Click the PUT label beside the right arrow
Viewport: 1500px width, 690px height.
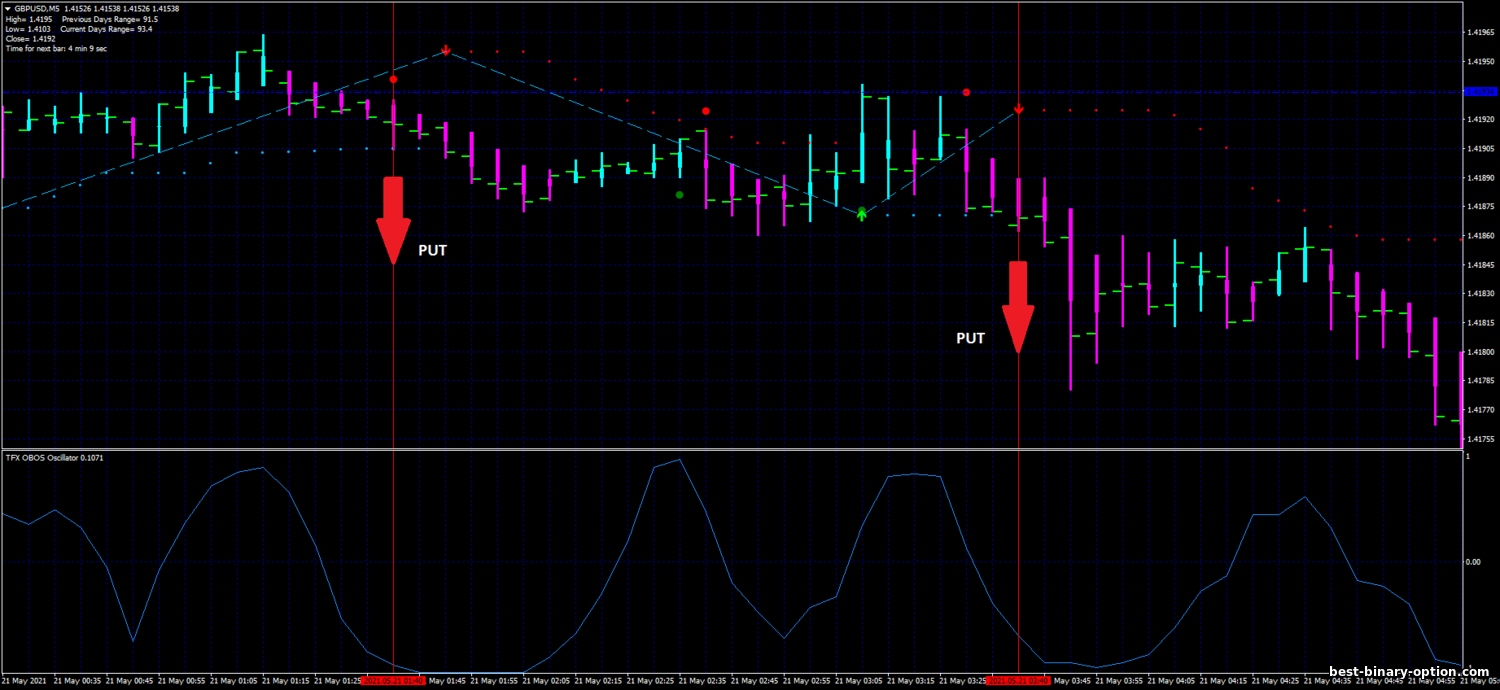pyautogui.click(x=970, y=338)
